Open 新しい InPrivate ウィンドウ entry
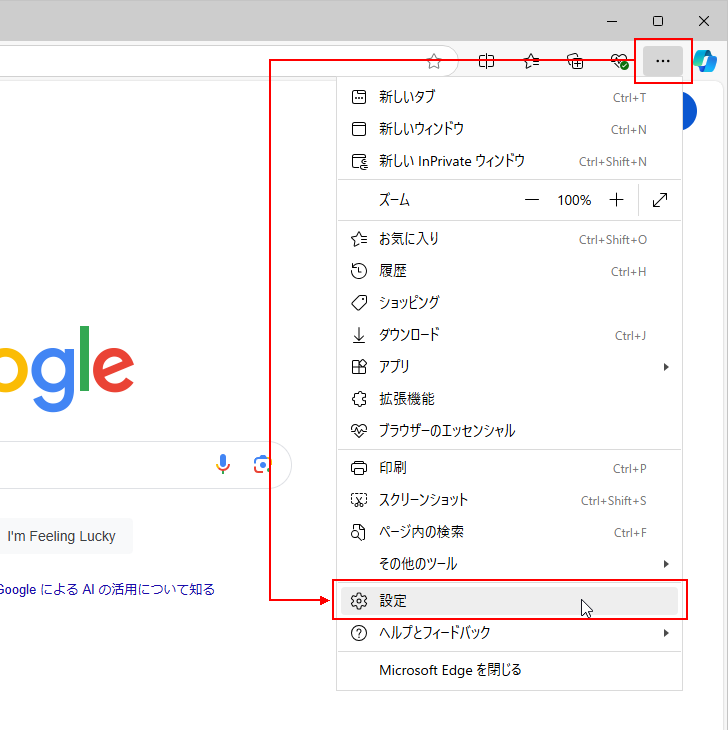Viewport: 728px width, 730px height. [509, 161]
